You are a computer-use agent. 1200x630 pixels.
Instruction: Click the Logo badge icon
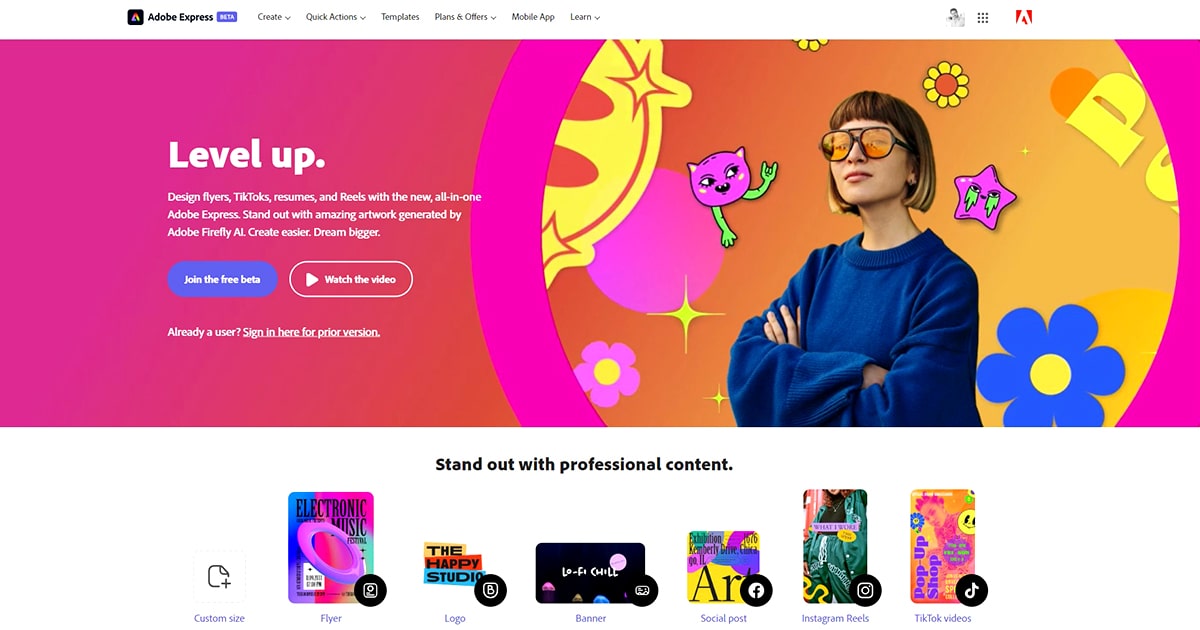coord(490,590)
